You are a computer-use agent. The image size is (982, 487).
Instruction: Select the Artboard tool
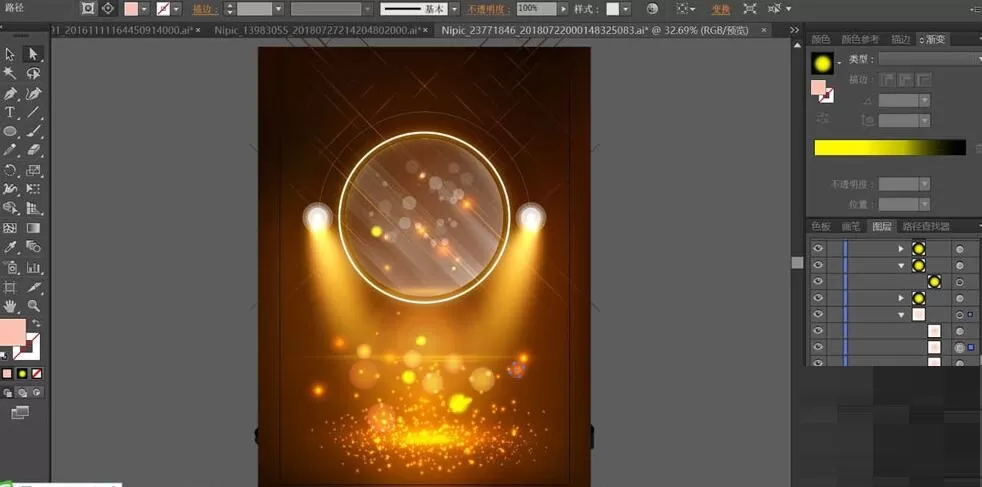pos(10,287)
